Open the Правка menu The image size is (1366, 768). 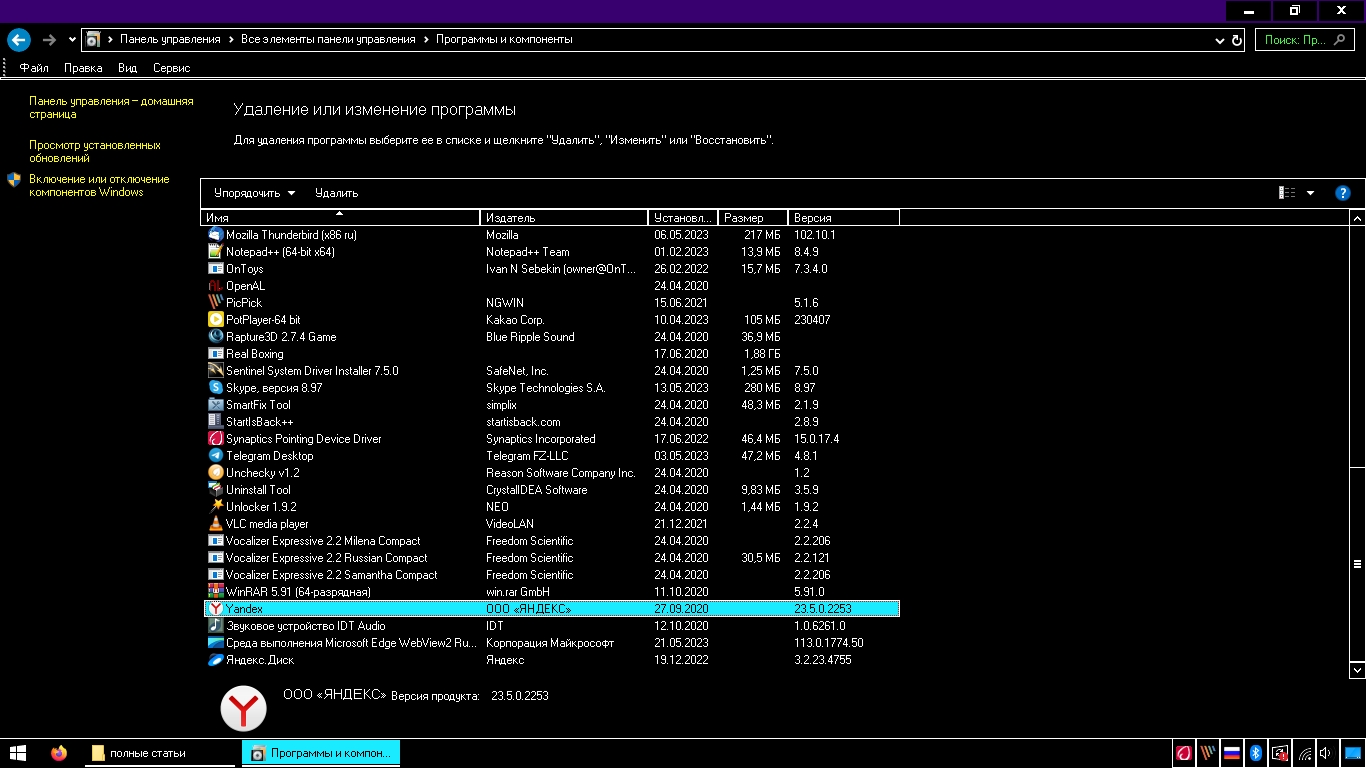[83, 68]
